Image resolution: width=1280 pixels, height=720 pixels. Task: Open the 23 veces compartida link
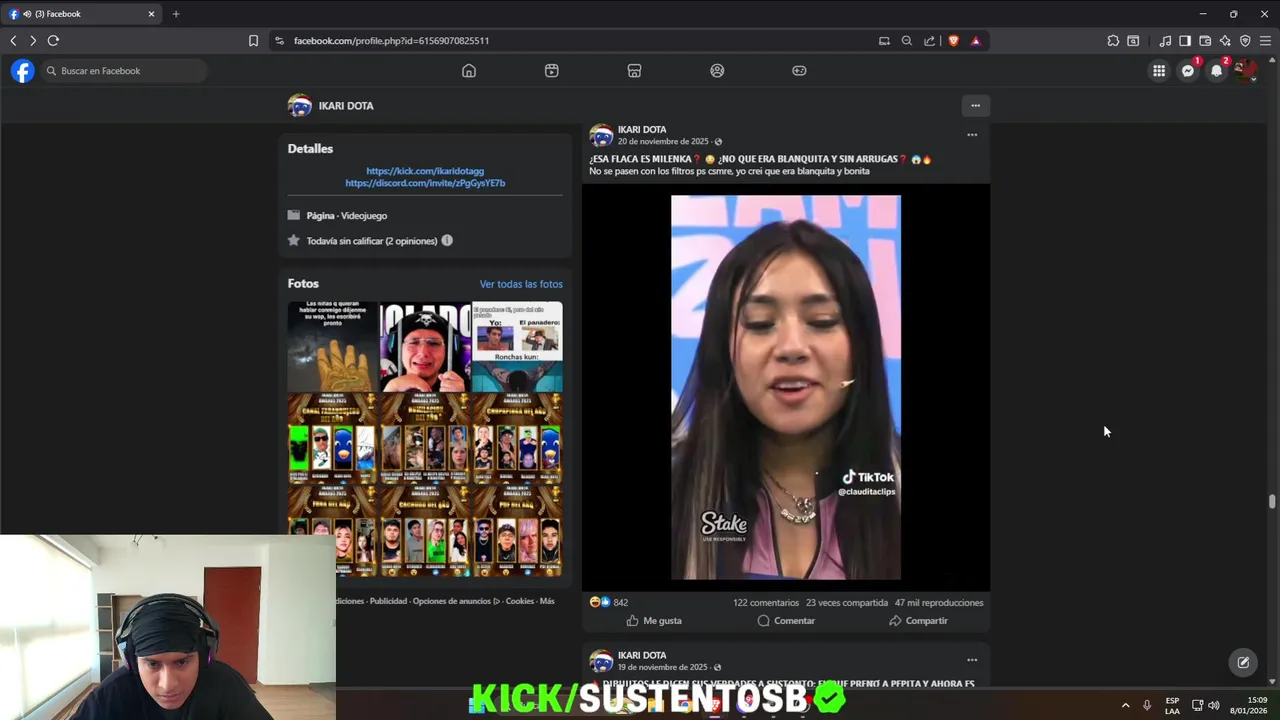[847, 603]
